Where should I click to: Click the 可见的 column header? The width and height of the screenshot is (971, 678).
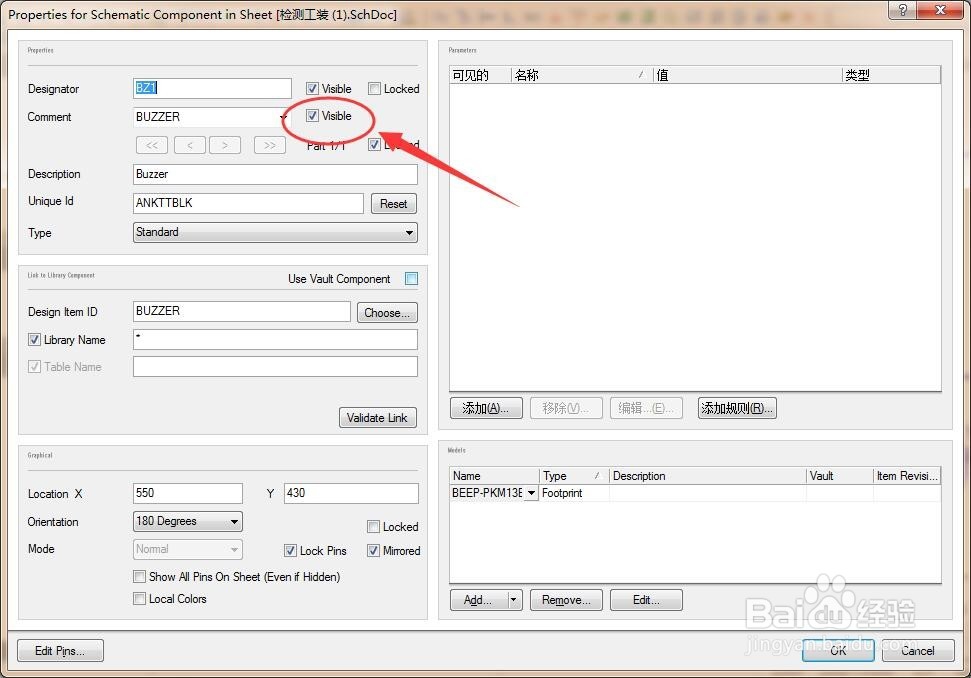click(480, 75)
